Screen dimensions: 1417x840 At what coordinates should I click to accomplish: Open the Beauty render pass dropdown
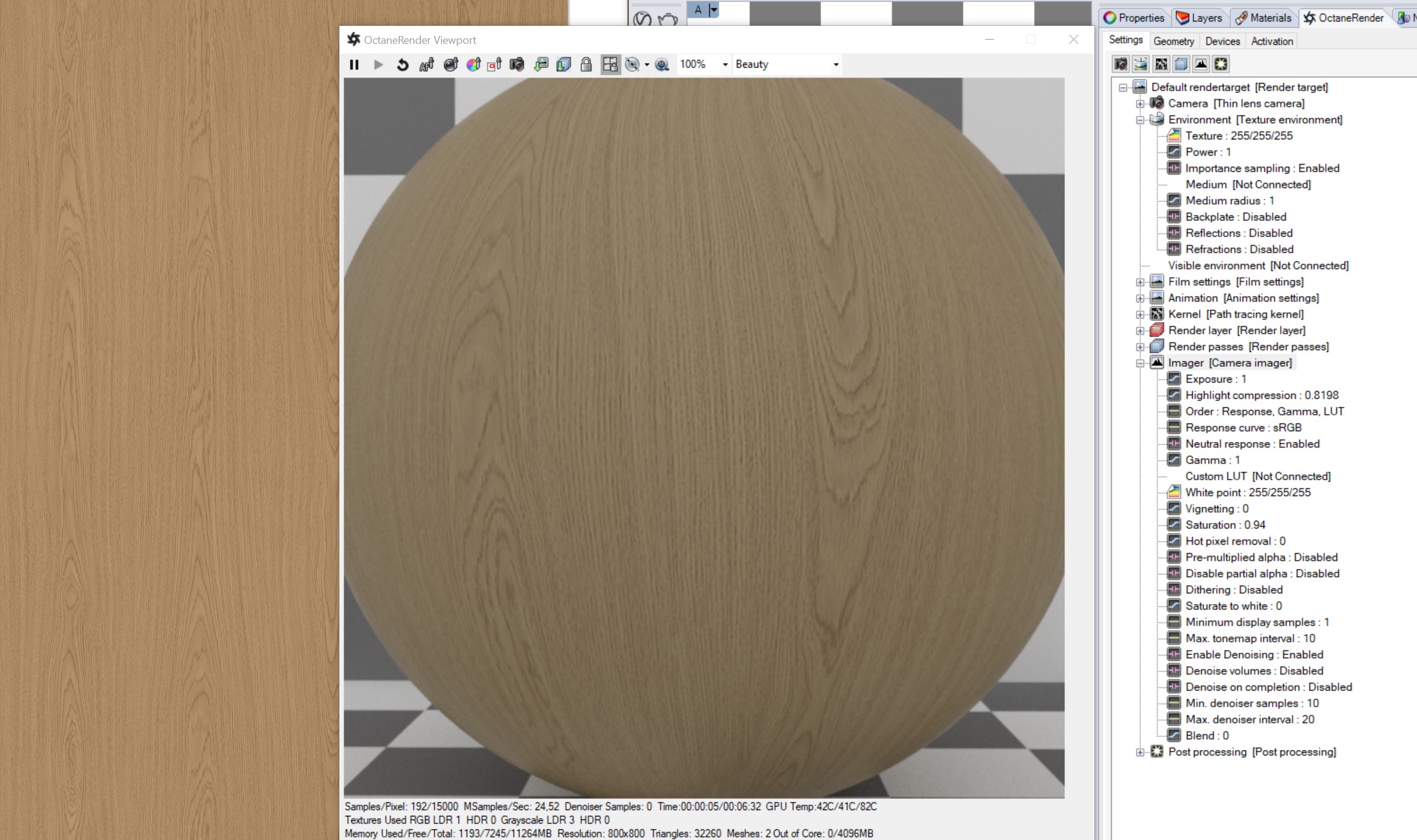[786, 64]
